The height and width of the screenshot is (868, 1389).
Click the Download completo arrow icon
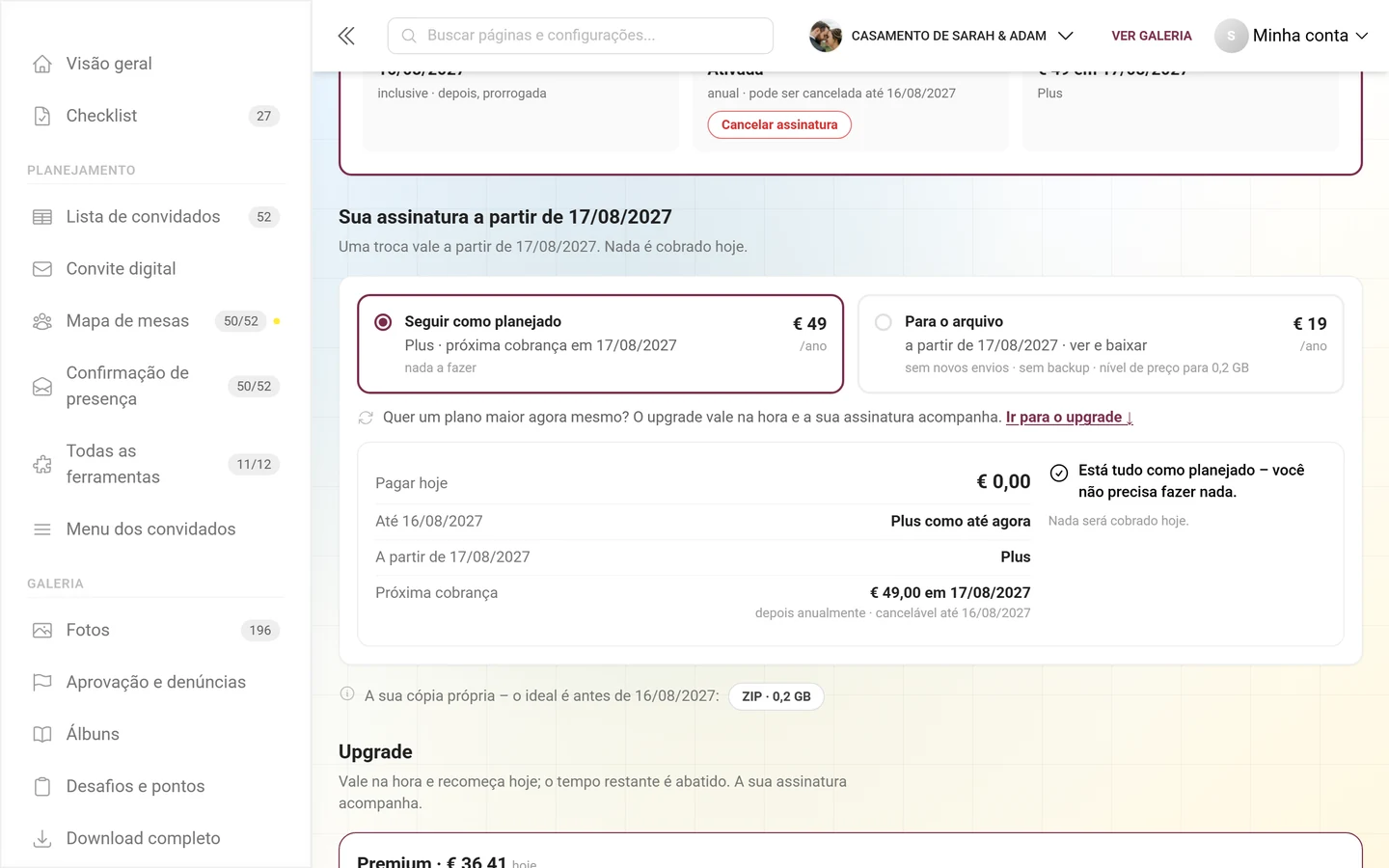coord(42,839)
